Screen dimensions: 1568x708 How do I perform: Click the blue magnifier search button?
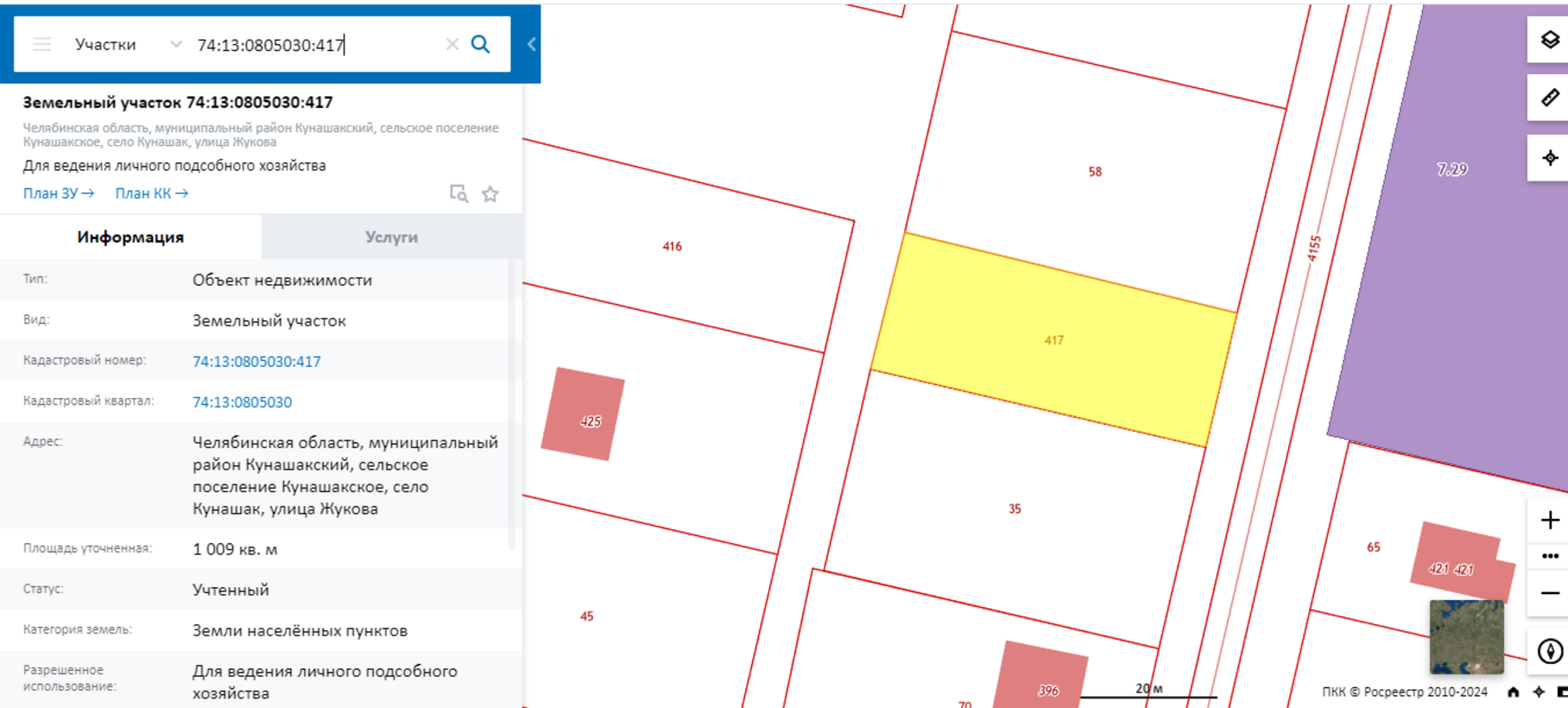[x=481, y=44]
